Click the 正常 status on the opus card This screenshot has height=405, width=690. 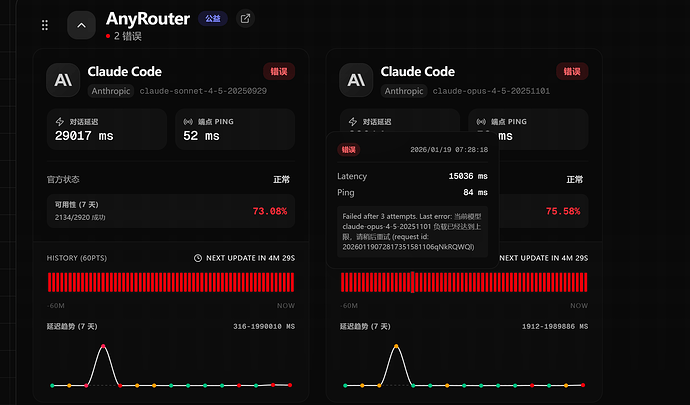(575, 179)
